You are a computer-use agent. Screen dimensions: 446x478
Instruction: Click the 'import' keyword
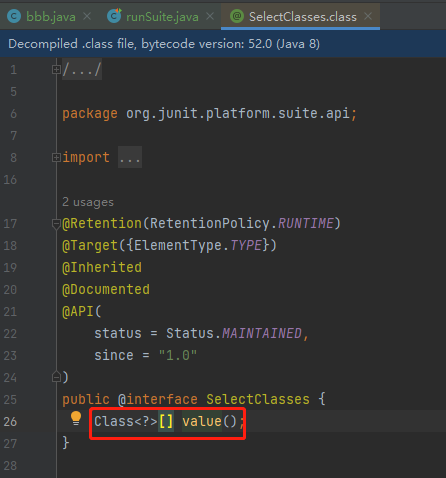(86, 157)
